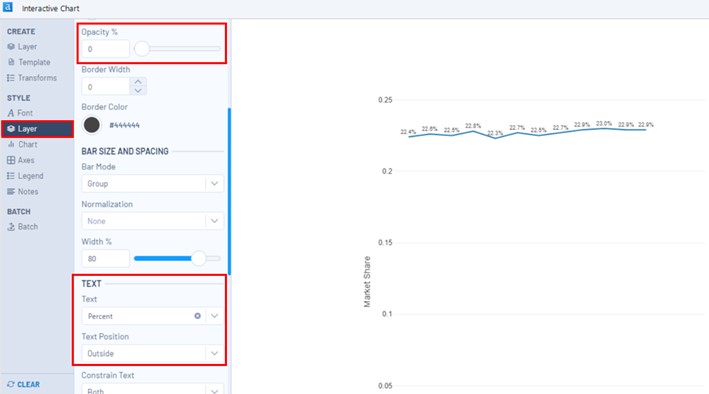The width and height of the screenshot is (709, 394).
Task: Expand the Text Percent dropdown arrow
Action: (214, 316)
